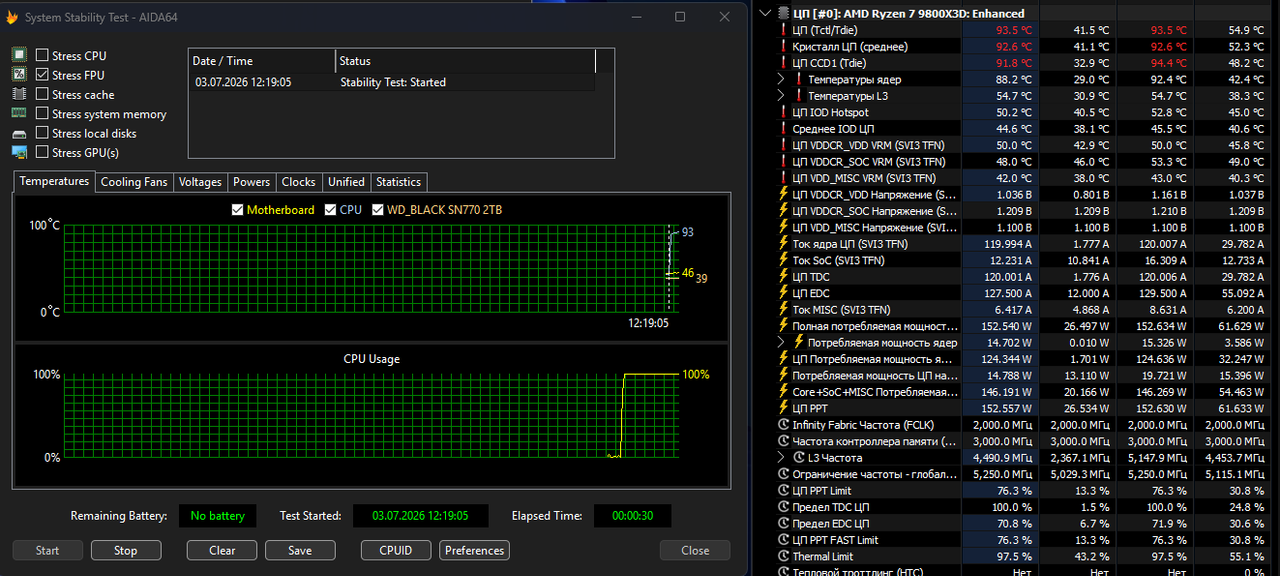Save the test results
This screenshot has height=576, width=1280.
click(300, 550)
